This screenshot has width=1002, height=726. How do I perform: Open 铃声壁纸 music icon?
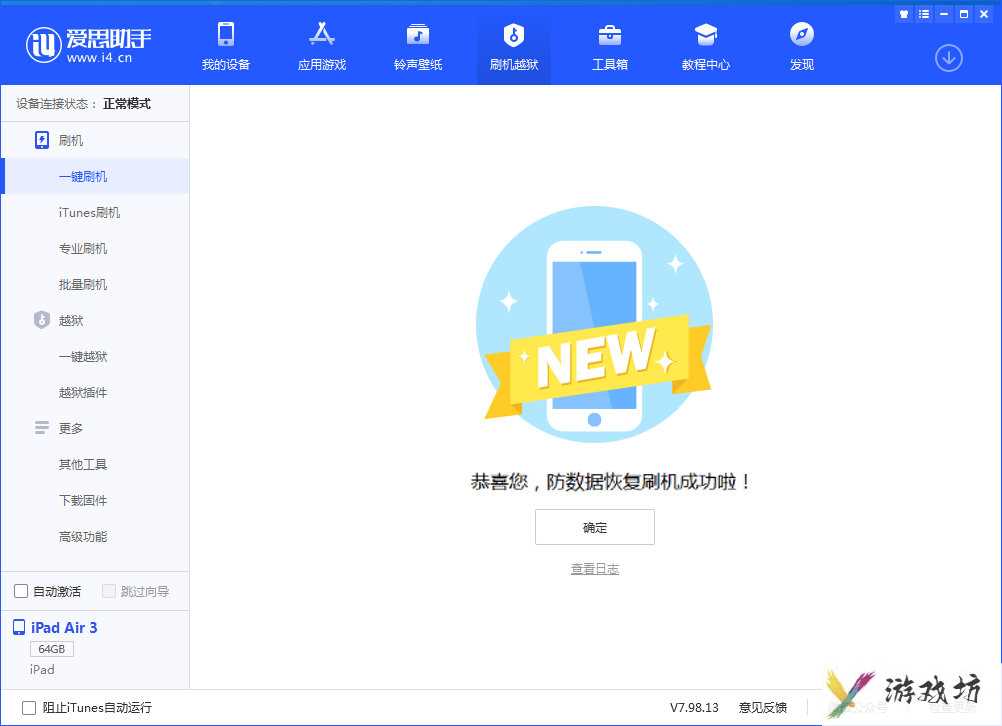418,35
